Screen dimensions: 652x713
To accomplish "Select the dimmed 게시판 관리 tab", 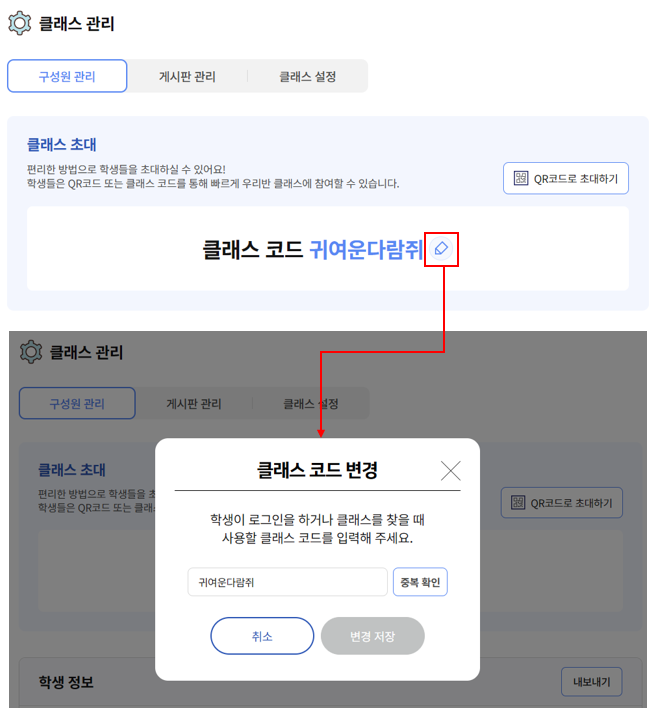I will (x=194, y=403).
